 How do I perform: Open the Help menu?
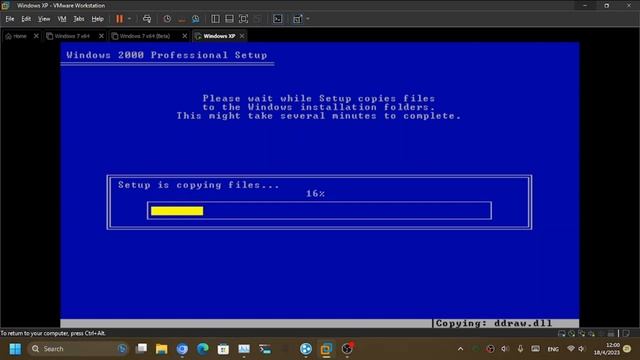point(97,19)
